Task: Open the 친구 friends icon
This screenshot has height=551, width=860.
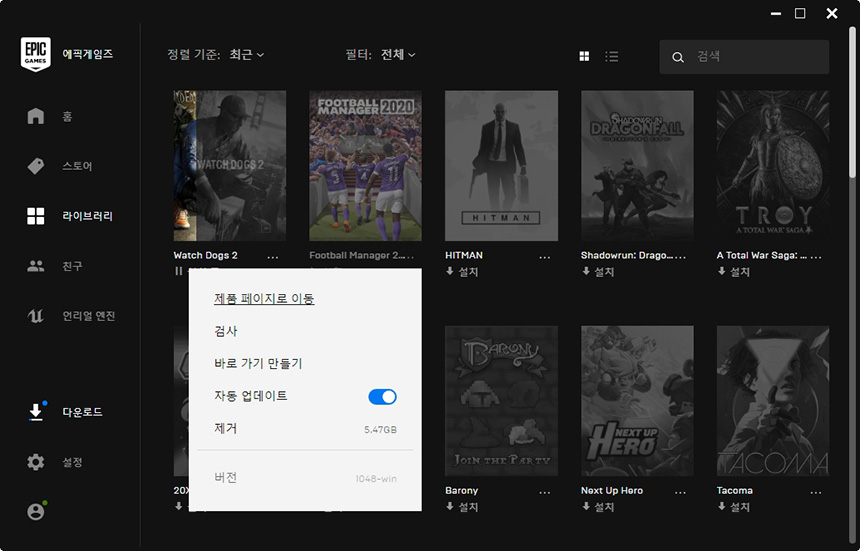Action: [36, 266]
